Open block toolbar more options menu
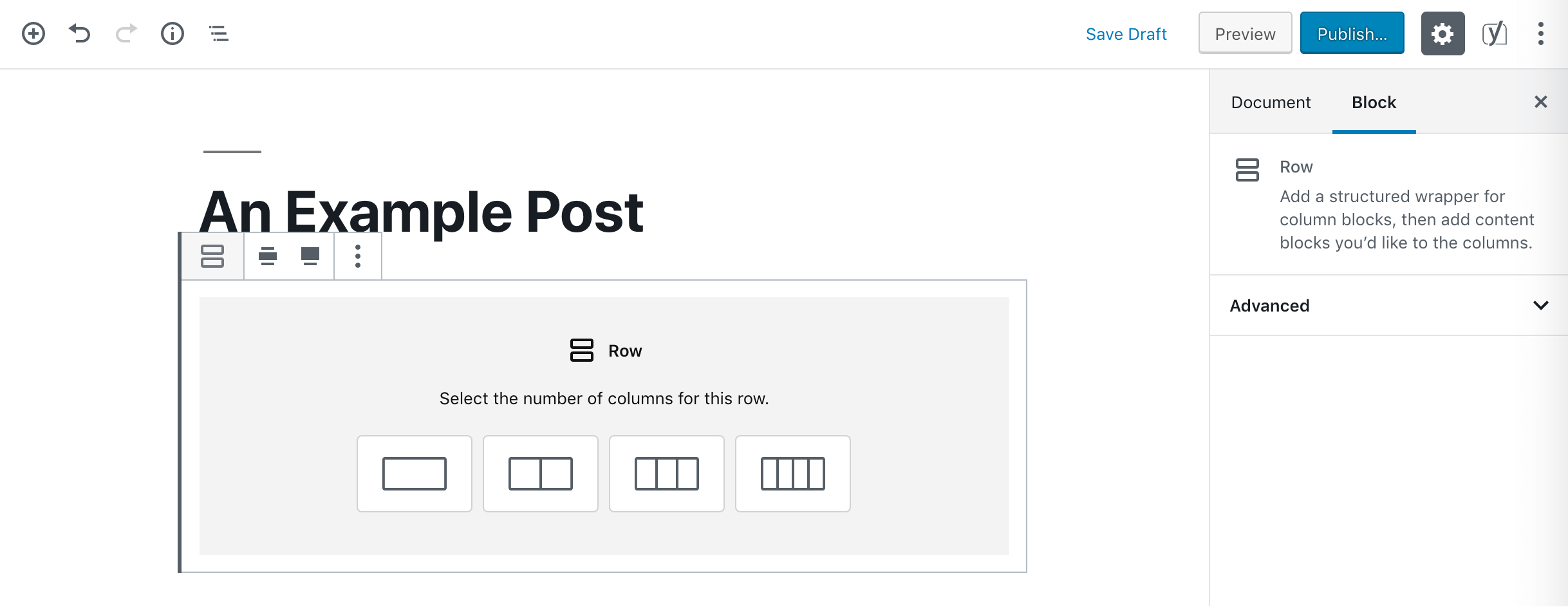This screenshot has width=1568, height=607. pyautogui.click(x=358, y=256)
